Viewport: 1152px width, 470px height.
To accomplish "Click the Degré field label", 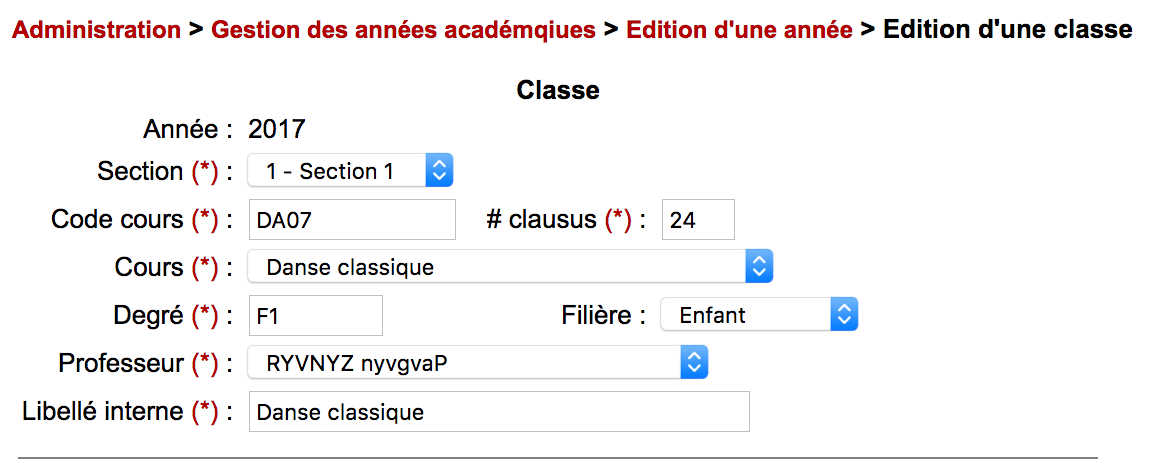I will (149, 315).
